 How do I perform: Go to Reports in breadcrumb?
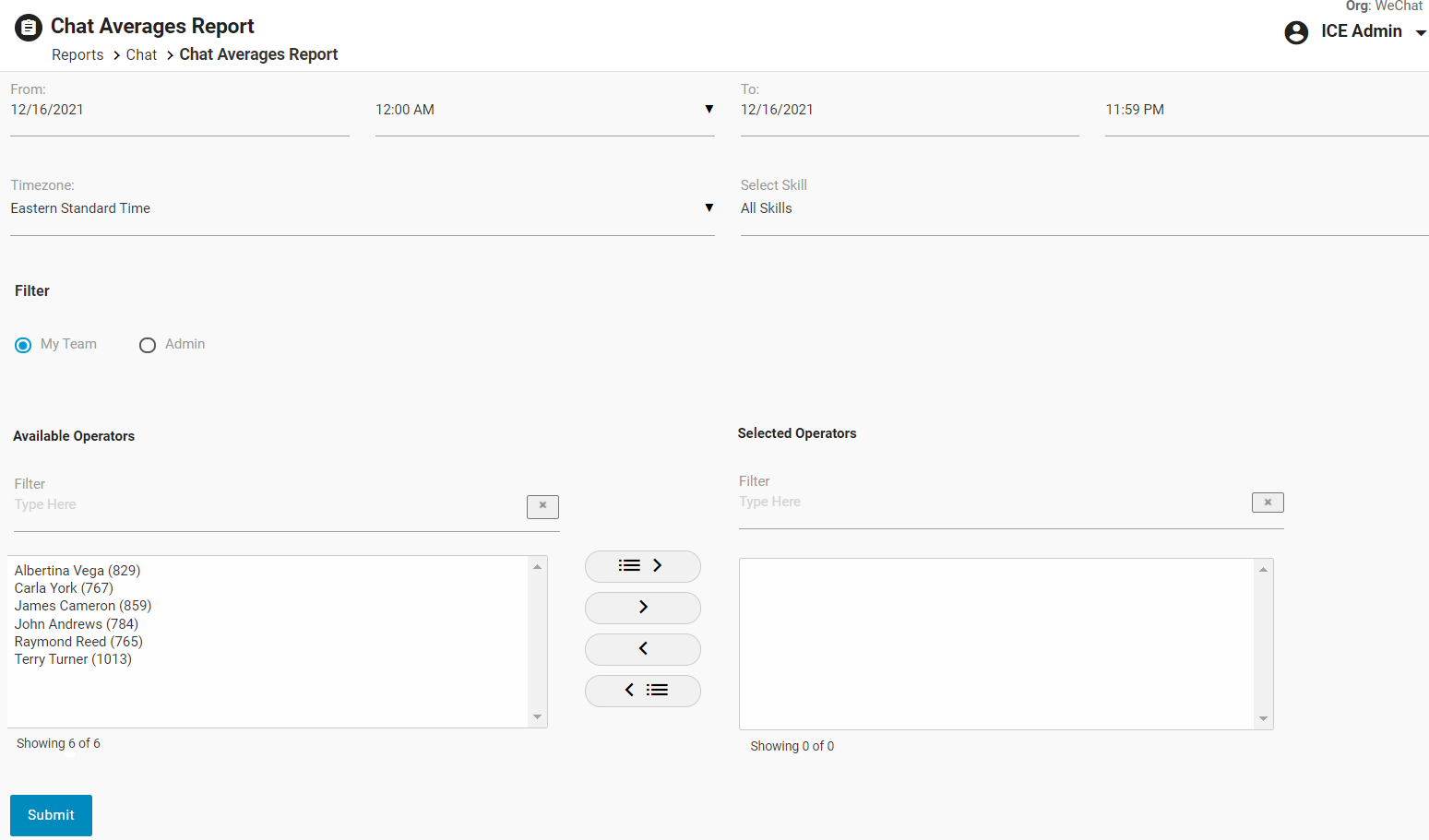click(x=77, y=55)
